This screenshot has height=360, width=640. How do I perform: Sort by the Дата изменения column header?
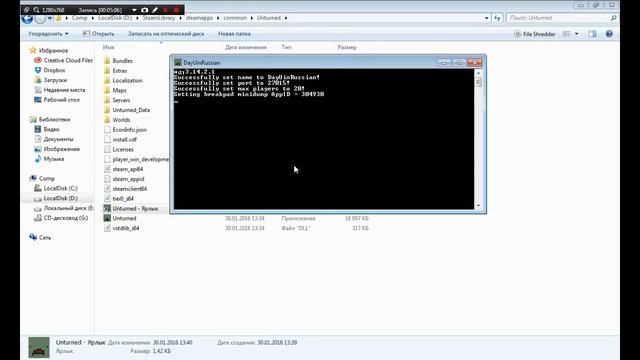(x=246, y=47)
